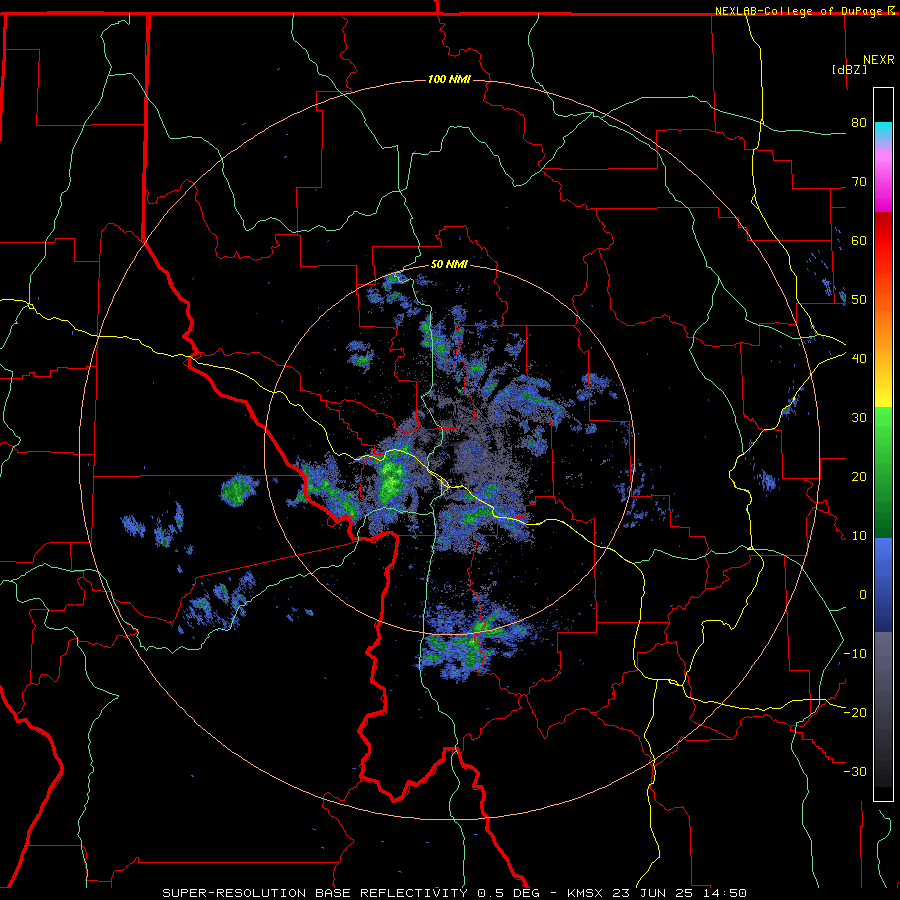The height and width of the screenshot is (900, 900).
Task: Click the "[dBZ]" unit label
Action: coord(849,69)
